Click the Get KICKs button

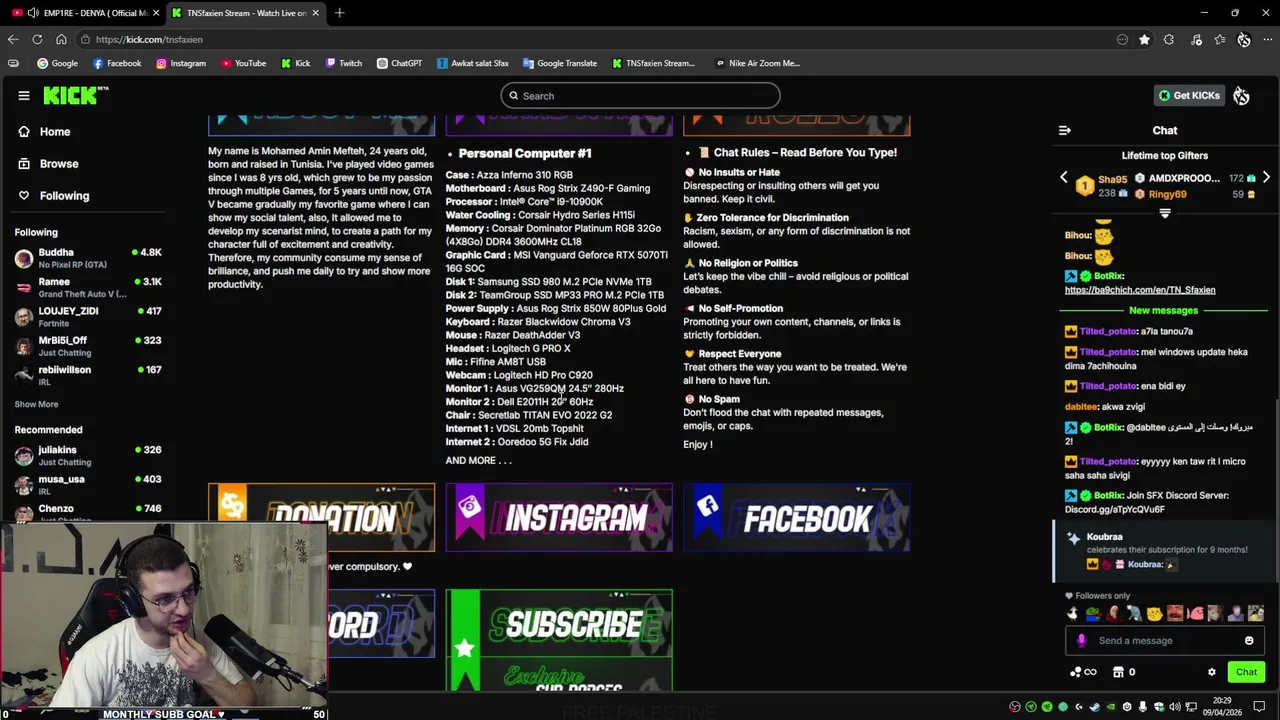[x=1189, y=96]
